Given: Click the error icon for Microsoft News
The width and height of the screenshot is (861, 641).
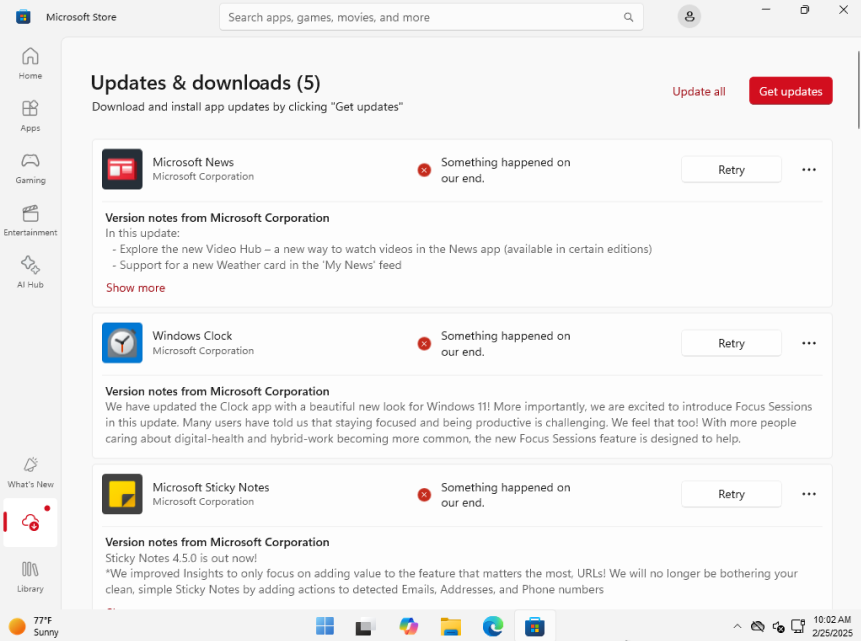Looking at the screenshot, I should click(x=424, y=170).
